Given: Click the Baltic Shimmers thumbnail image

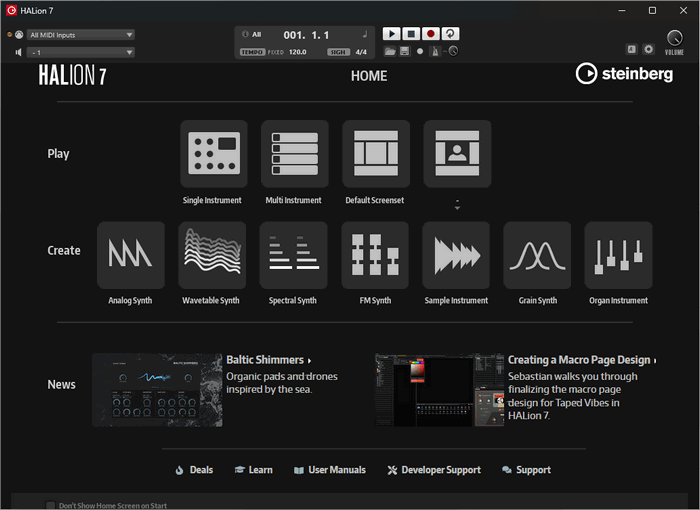Looking at the screenshot, I should click(x=157, y=390).
